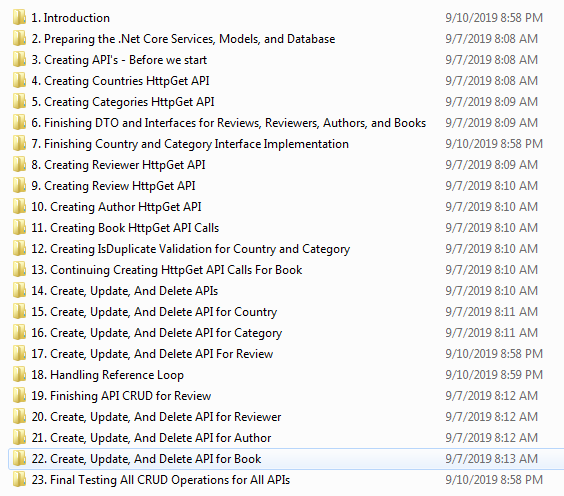This screenshot has height=496, width=564.
Task: Click folder icon for 13. Continuing Creating HttpGet API Calls
Action: pyautogui.click(x=19, y=269)
